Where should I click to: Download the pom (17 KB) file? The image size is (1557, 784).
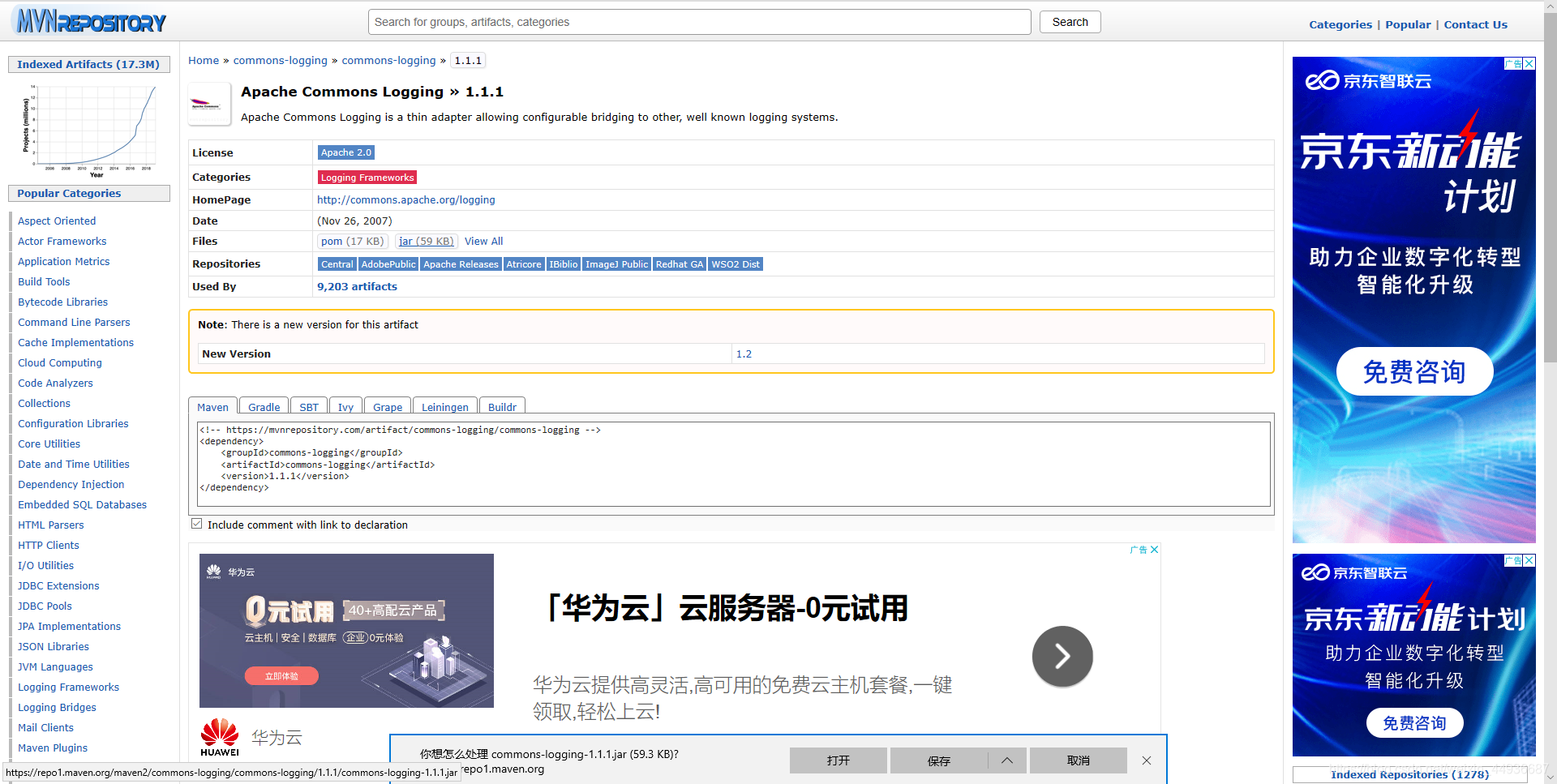352,241
